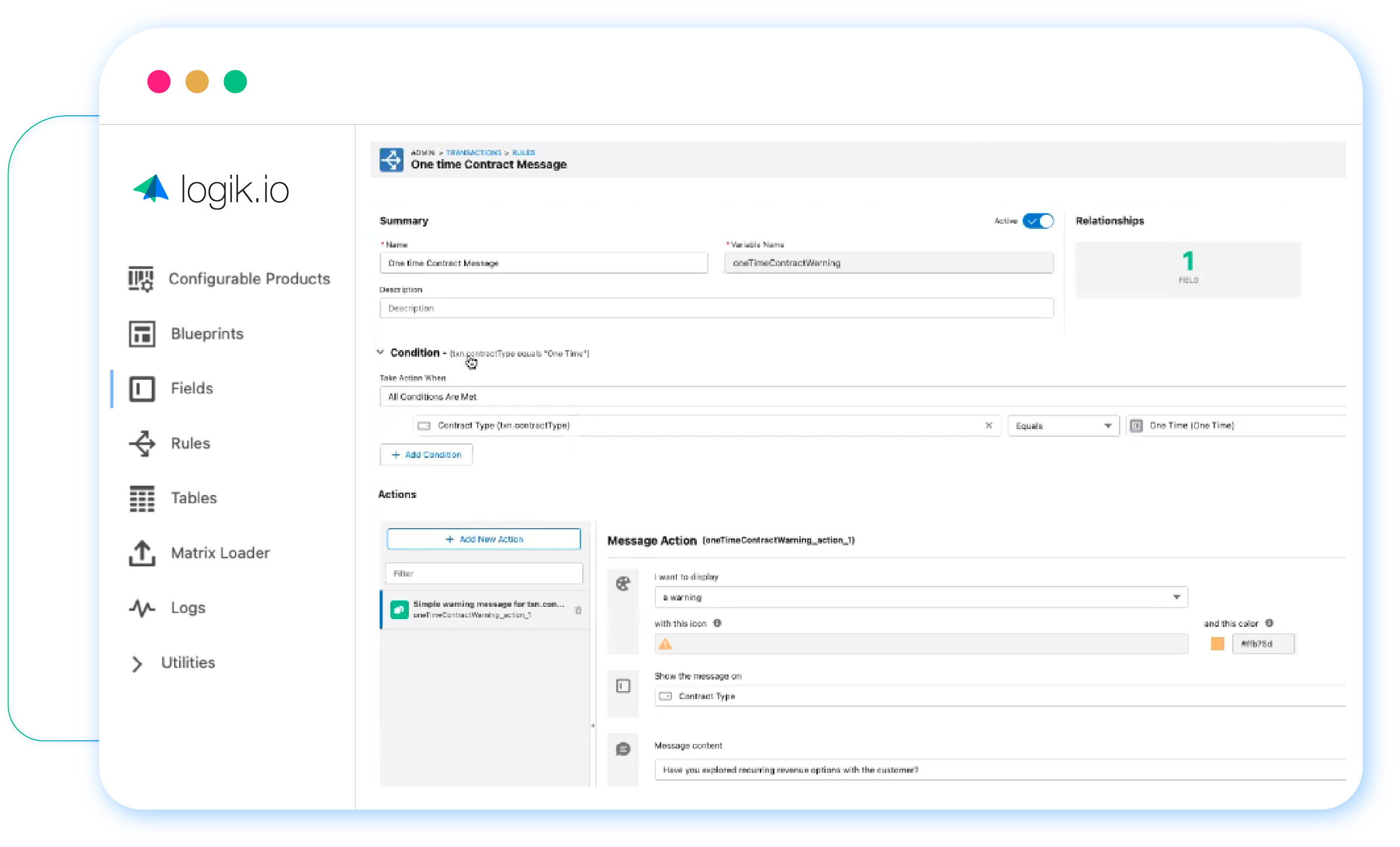Click the display style palette icon
This screenshot has width=1400, height=847.
pos(623,583)
